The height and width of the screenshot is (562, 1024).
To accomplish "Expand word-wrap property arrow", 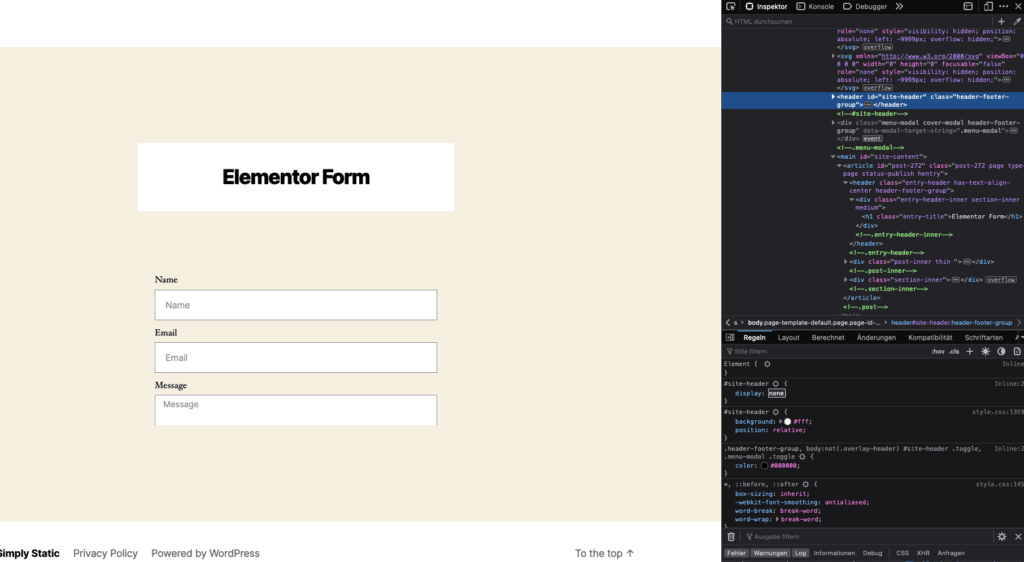I will [x=777, y=520].
